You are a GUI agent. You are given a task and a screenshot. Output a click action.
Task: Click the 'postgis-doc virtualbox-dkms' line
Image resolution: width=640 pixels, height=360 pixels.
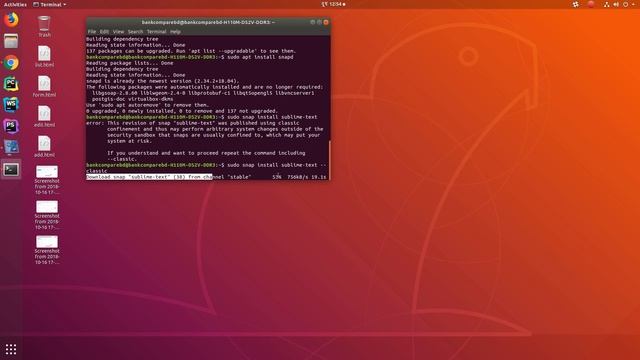coord(132,99)
